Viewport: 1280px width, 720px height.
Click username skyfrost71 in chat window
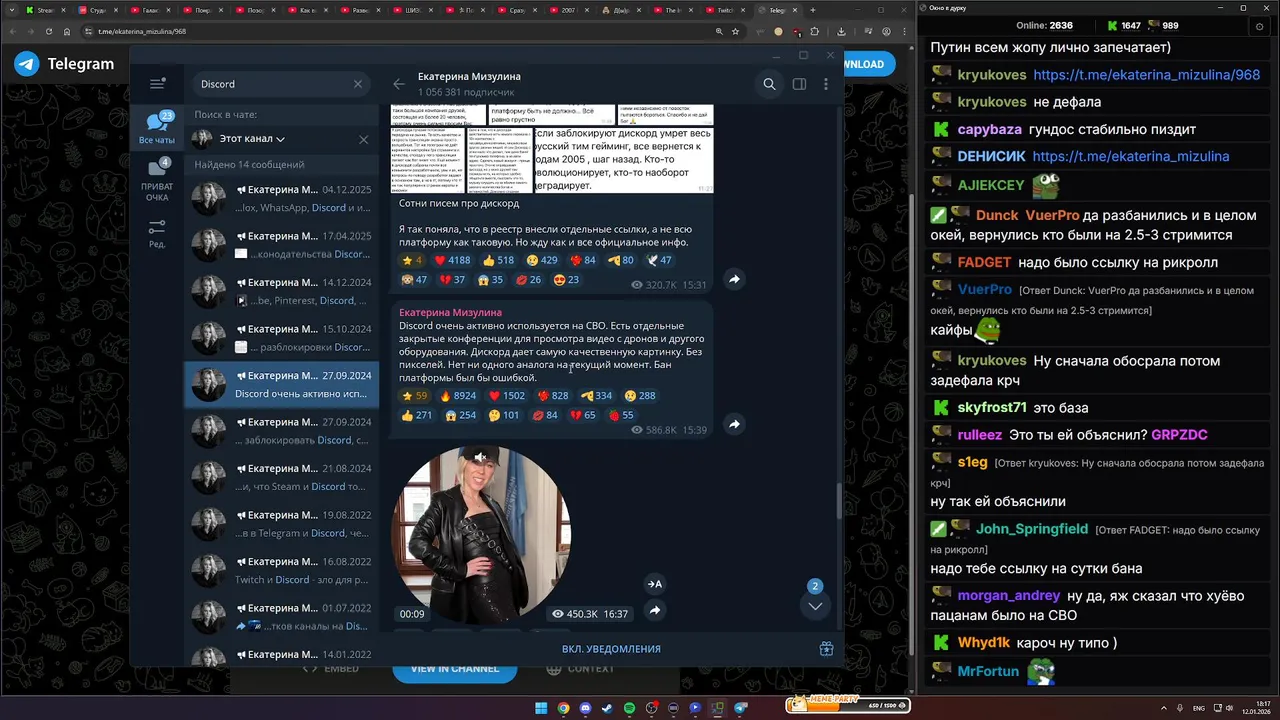click(x=992, y=408)
